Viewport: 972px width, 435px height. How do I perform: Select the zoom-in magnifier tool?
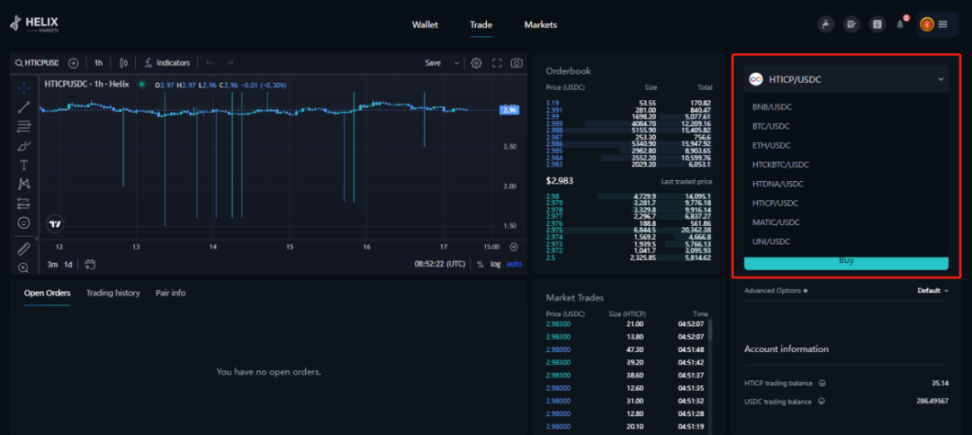click(x=24, y=268)
